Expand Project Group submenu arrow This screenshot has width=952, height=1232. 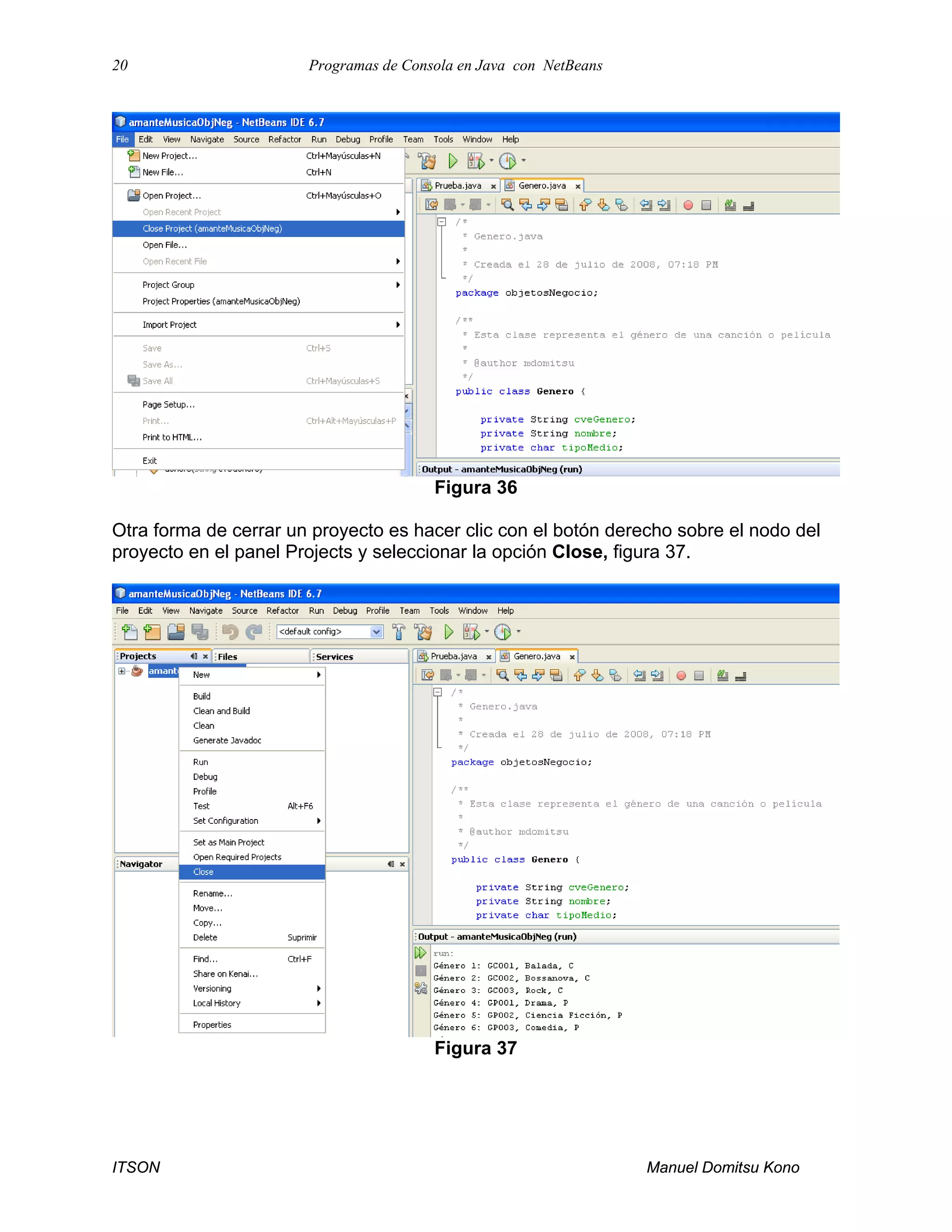398,285
